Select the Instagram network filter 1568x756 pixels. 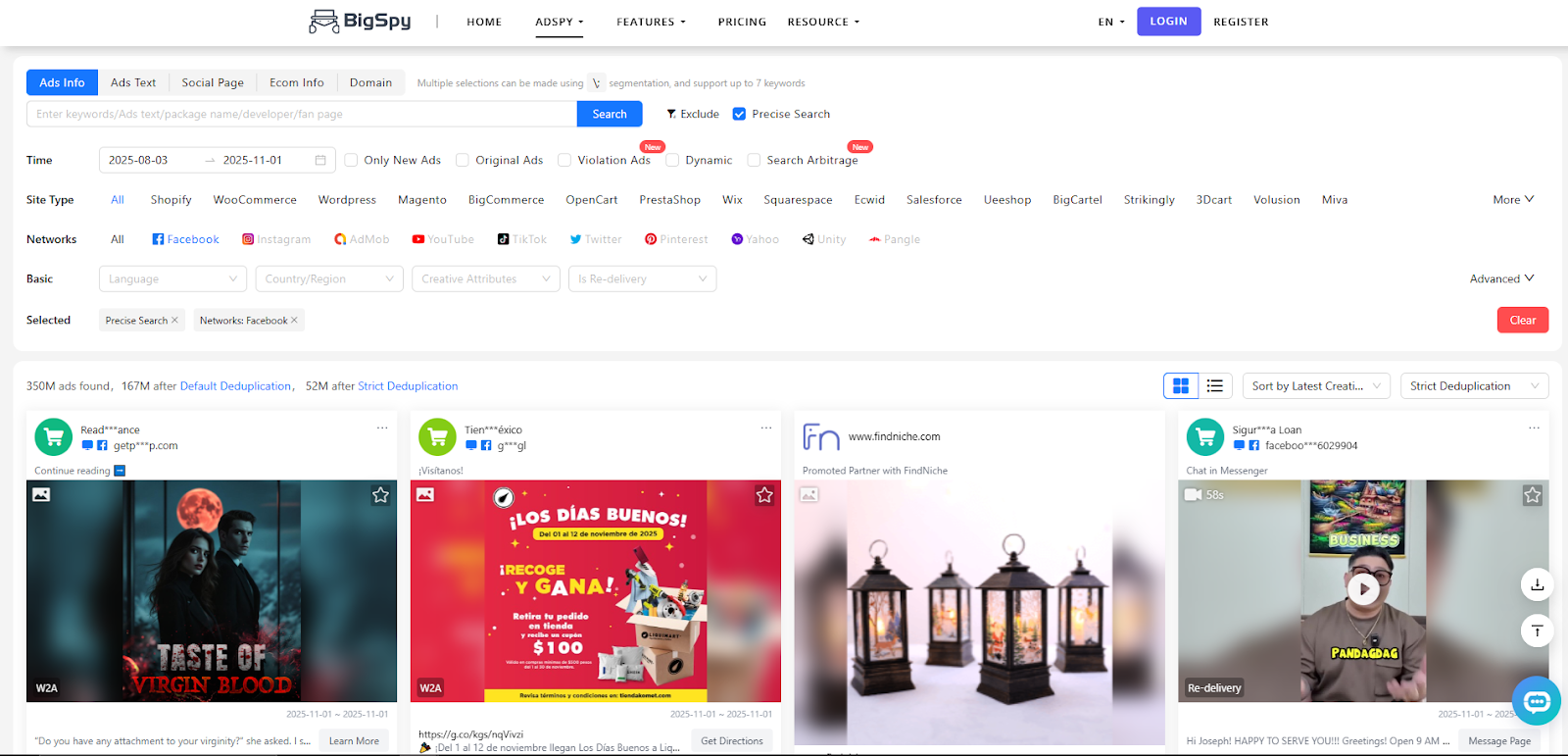276,239
